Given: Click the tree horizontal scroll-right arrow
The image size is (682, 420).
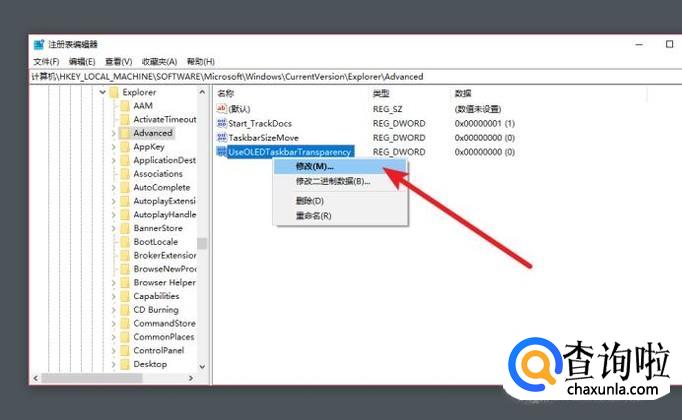Looking at the screenshot, I should coord(191,378).
